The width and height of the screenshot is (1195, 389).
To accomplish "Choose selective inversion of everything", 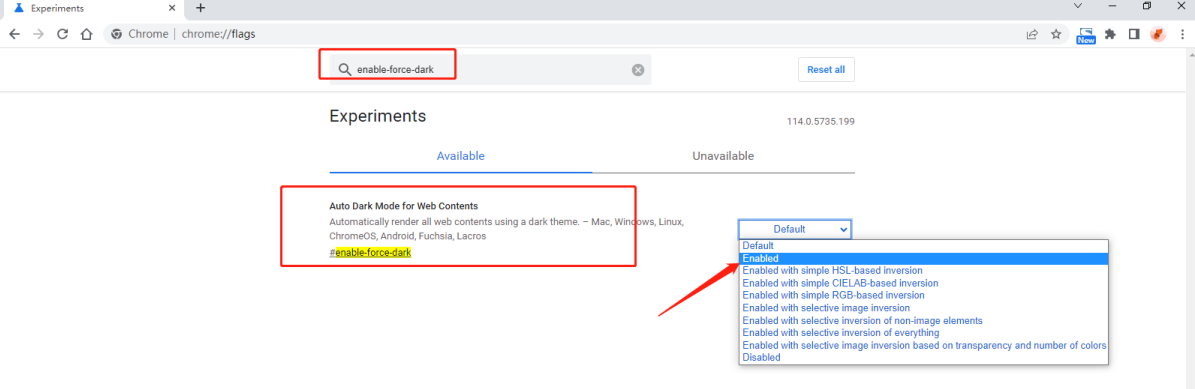I will click(x=924, y=333).
